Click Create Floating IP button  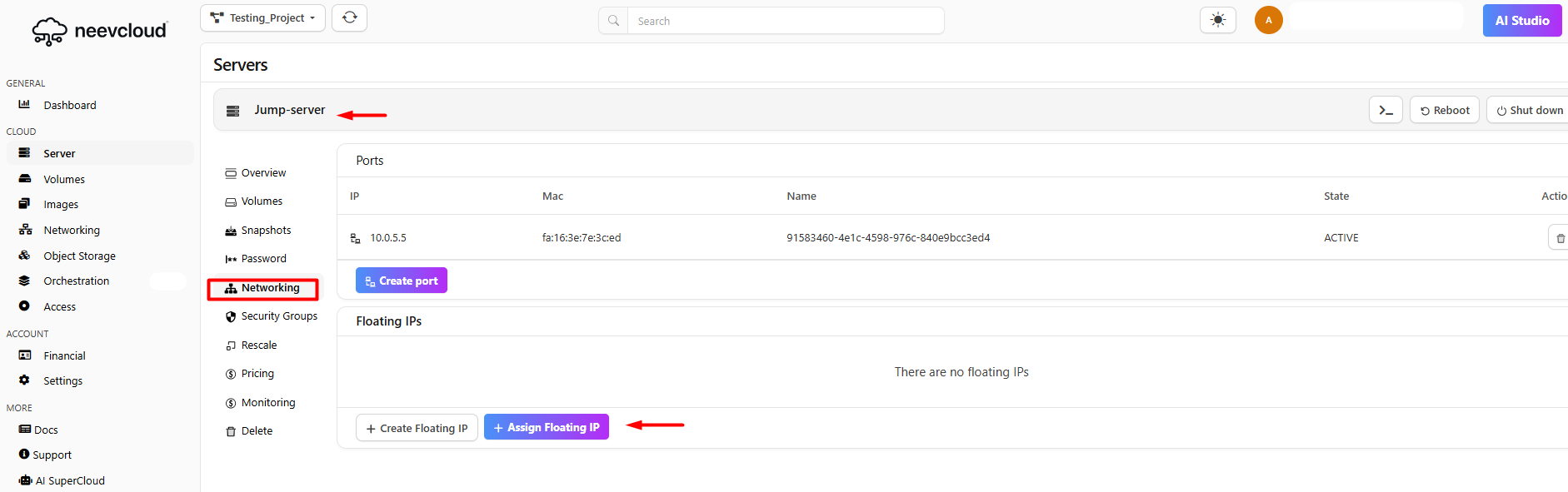click(417, 428)
